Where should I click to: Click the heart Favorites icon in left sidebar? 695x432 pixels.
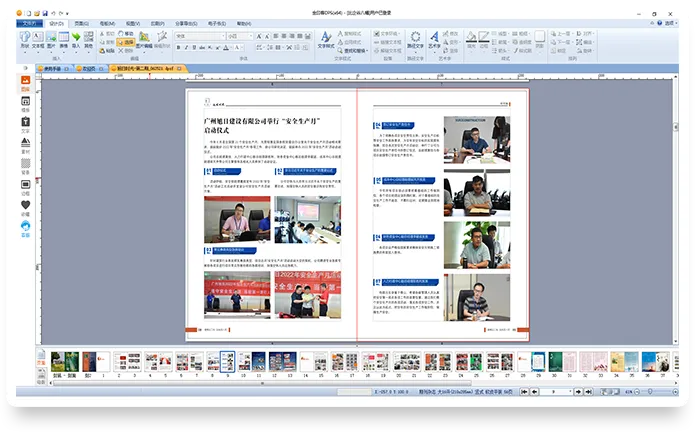point(25,205)
